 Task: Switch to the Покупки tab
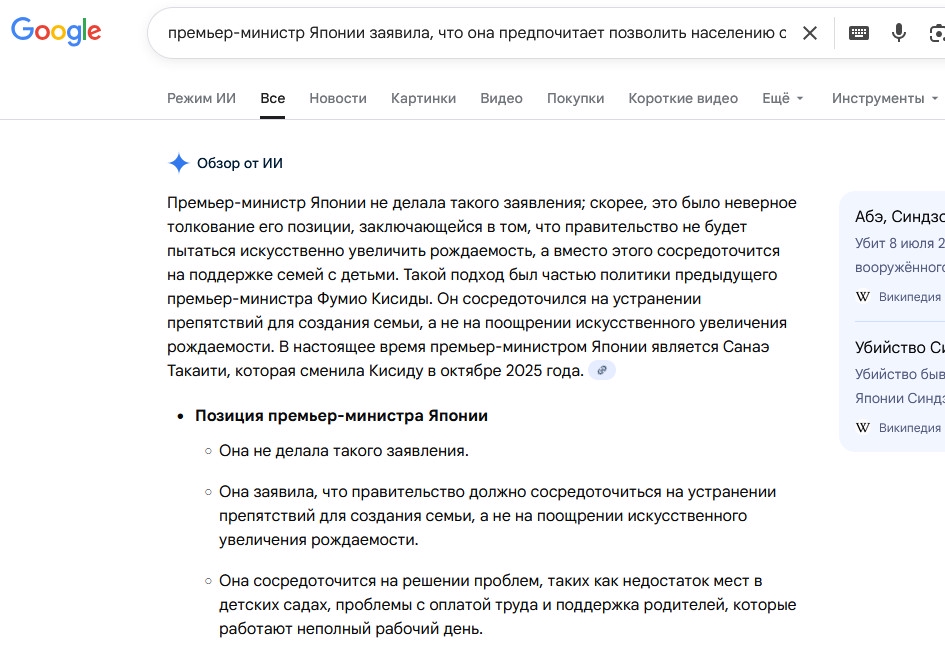point(575,98)
